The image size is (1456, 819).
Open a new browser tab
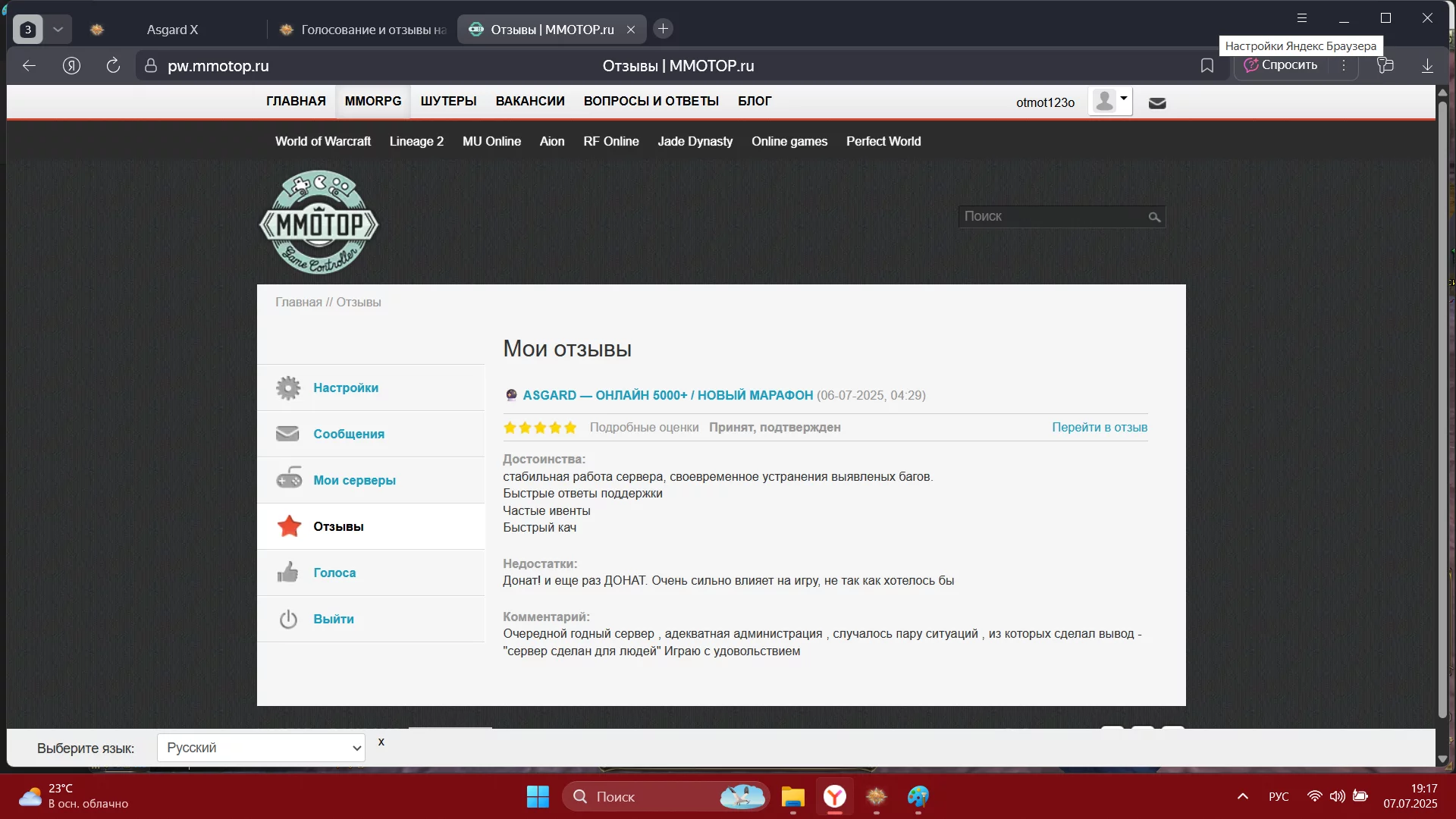pos(663,29)
